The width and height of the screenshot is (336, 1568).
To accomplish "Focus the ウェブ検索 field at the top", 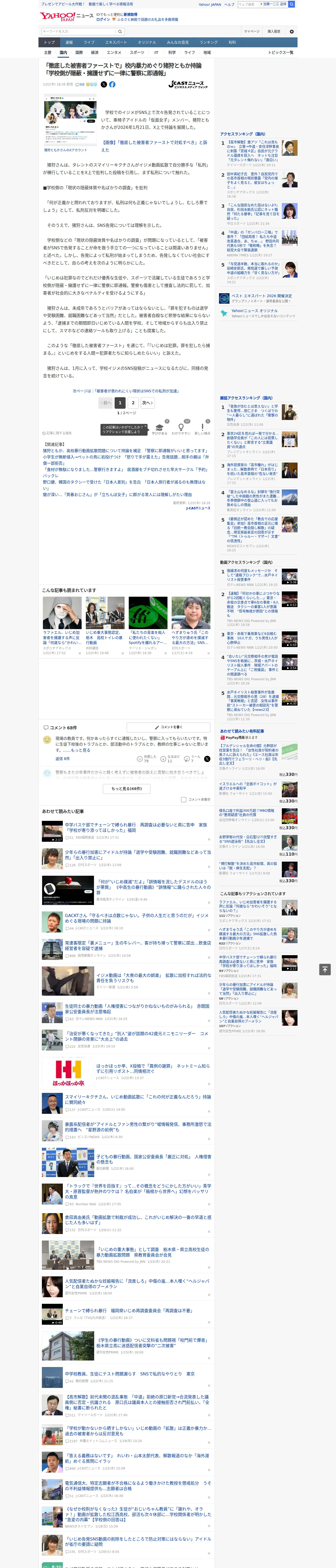I will click(248, 4).
